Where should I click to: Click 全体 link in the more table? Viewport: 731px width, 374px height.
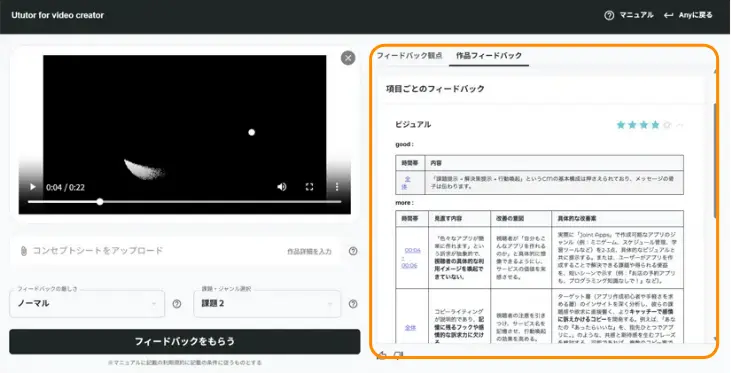(x=410, y=328)
